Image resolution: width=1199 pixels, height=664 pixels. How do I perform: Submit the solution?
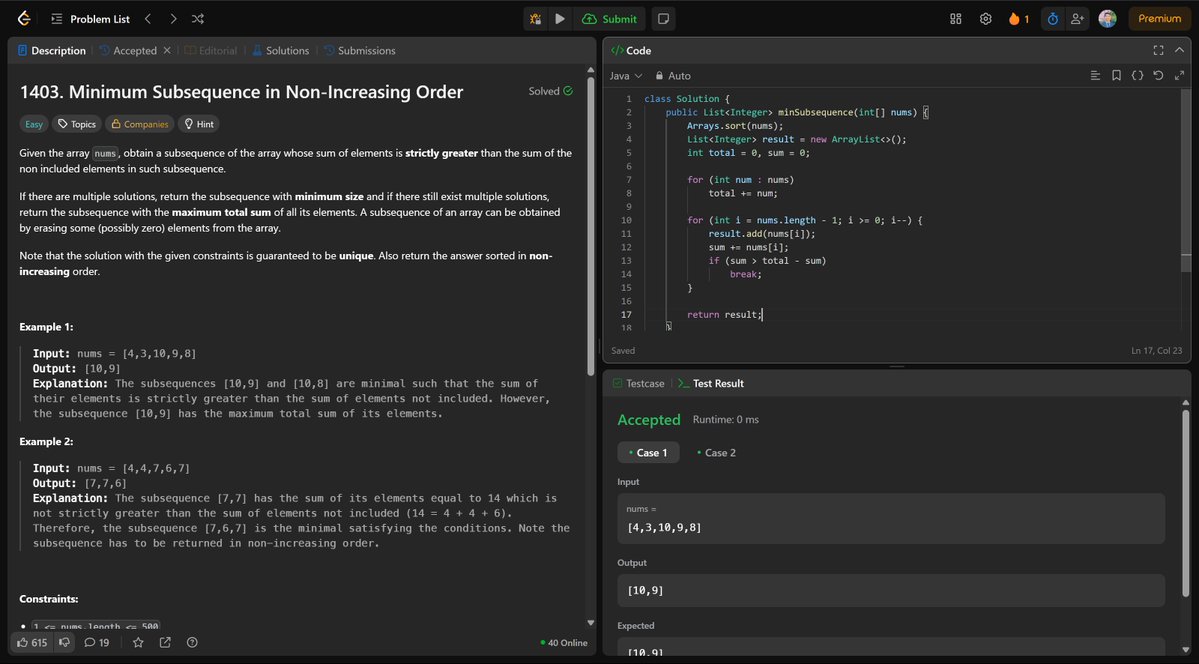click(609, 19)
